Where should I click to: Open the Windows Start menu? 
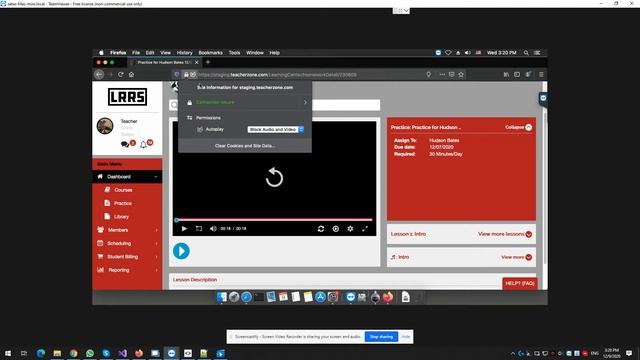point(8,353)
